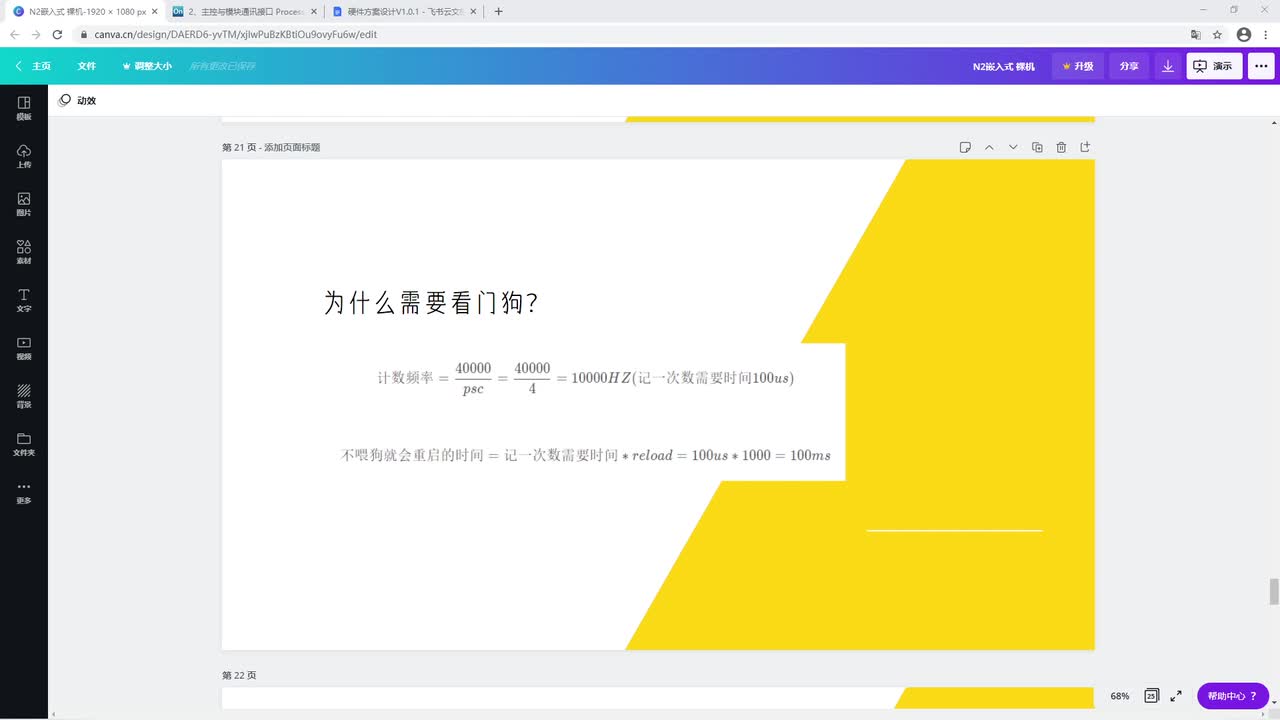
Task: Open the 视频 video panel
Action: 24,348
